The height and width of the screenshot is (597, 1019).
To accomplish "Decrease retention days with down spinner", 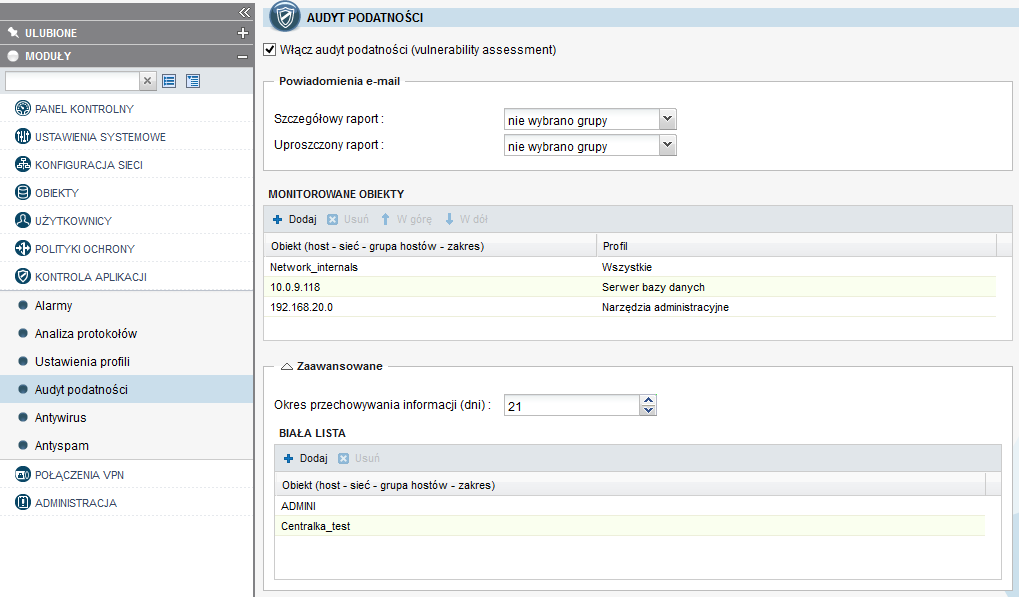I will [648, 411].
